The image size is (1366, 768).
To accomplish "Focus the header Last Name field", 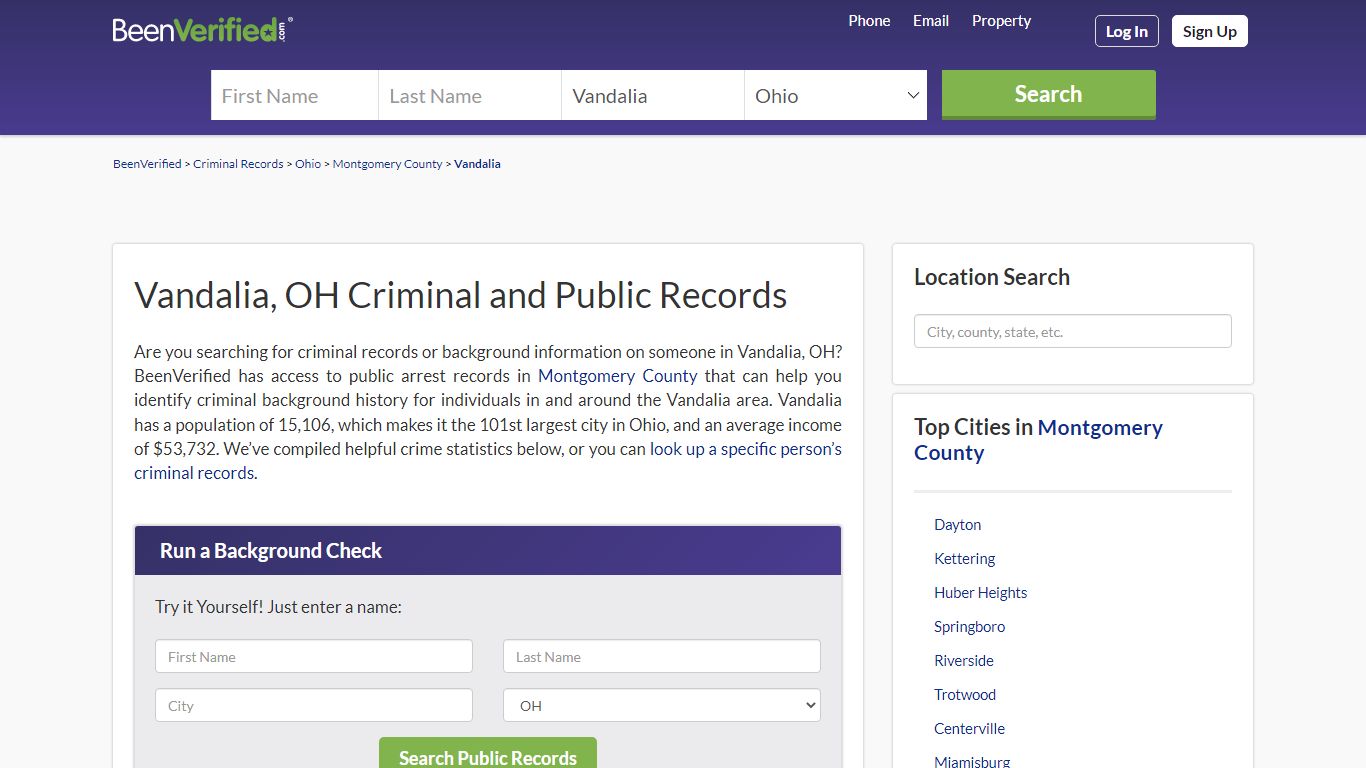I will (470, 95).
